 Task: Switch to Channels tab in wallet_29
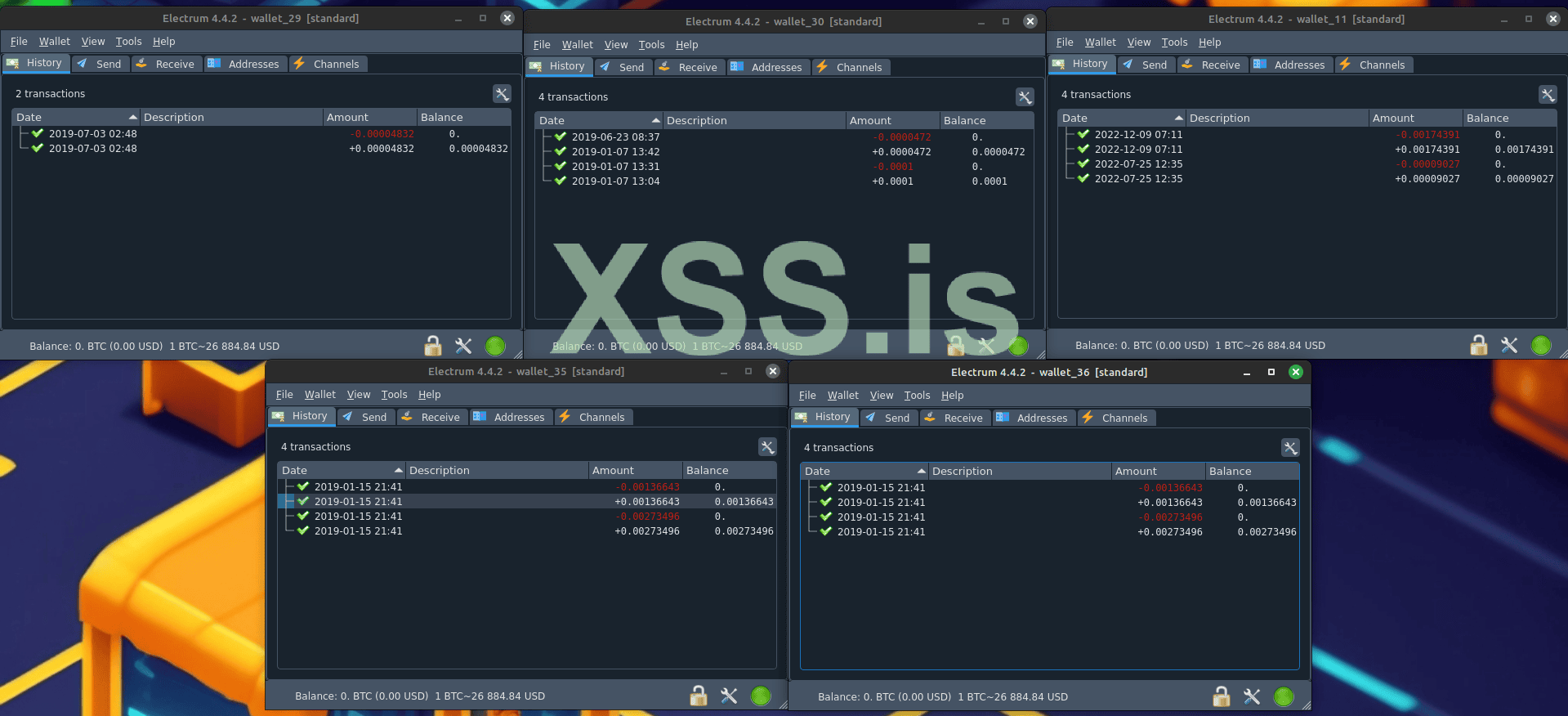click(328, 64)
